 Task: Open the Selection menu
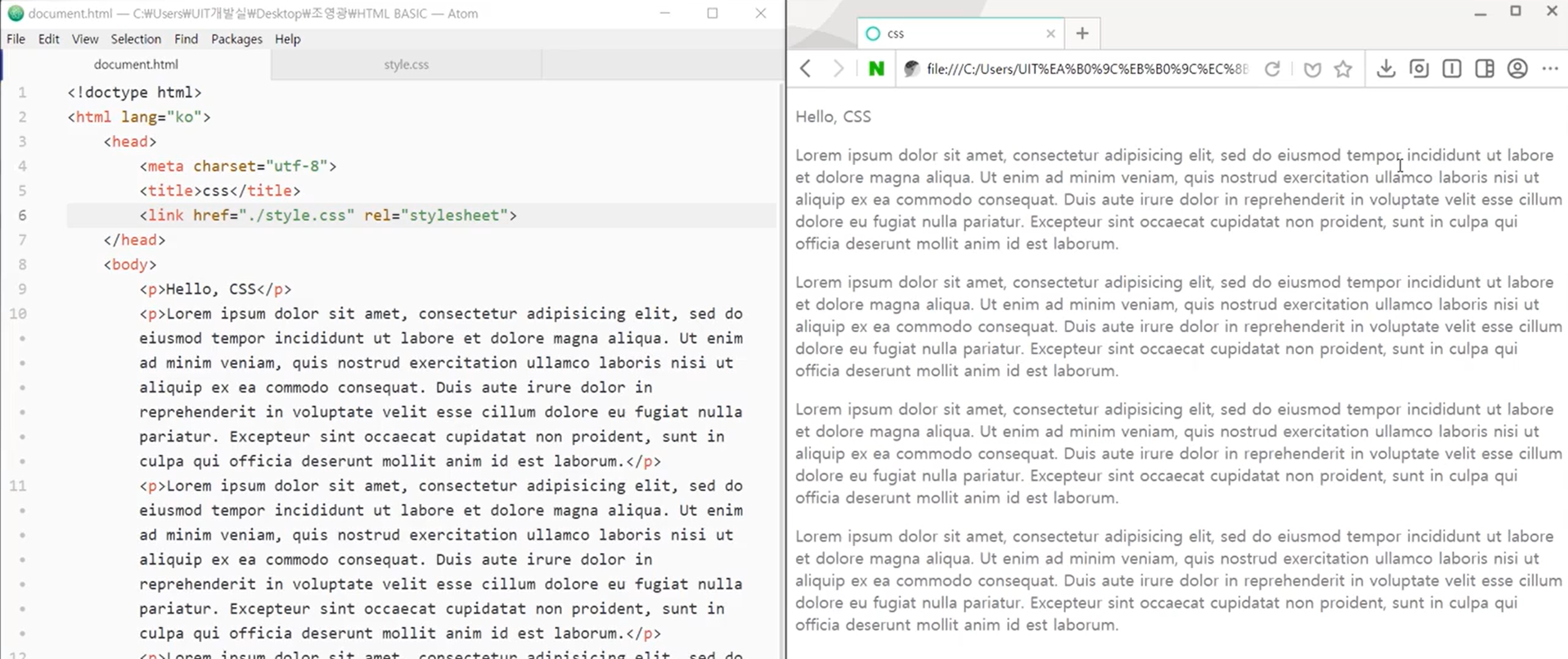point(136,39)
